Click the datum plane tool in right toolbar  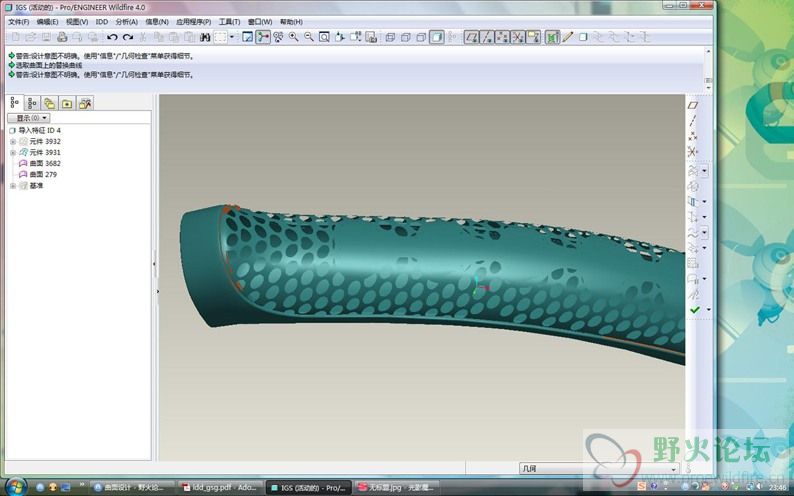coord(693,105)
